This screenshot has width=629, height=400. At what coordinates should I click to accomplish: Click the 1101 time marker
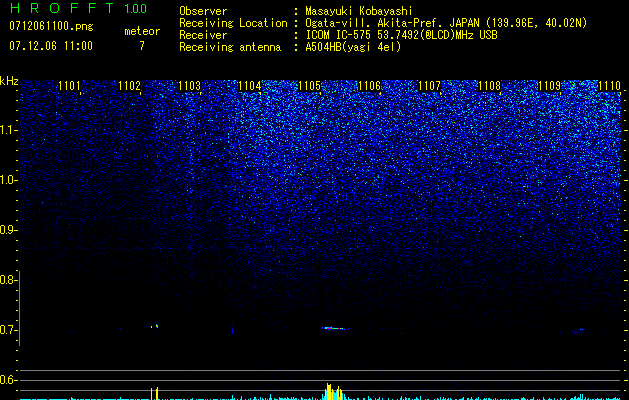click(69, 86)
